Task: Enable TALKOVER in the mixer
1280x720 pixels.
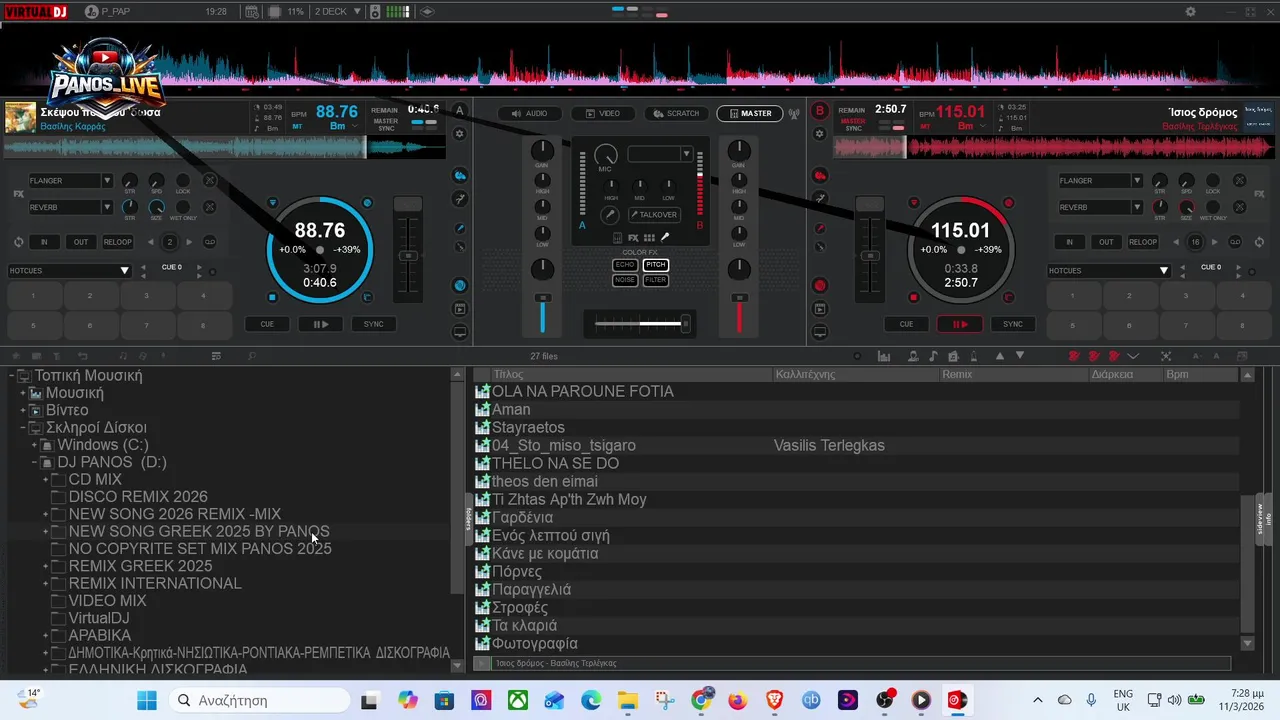Action: tap(654, 215)
